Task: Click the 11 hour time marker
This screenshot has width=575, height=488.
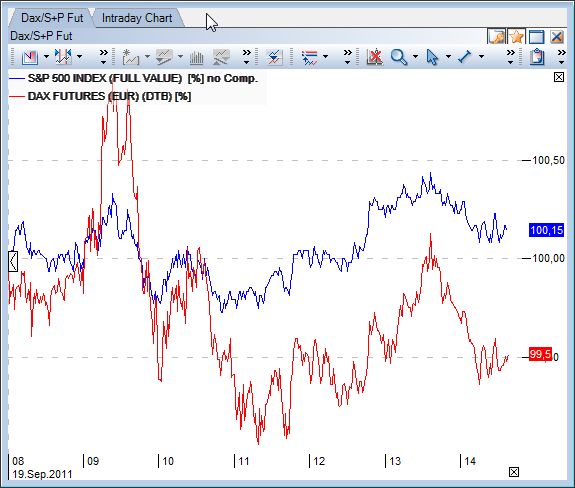Action: coord(244,461)
